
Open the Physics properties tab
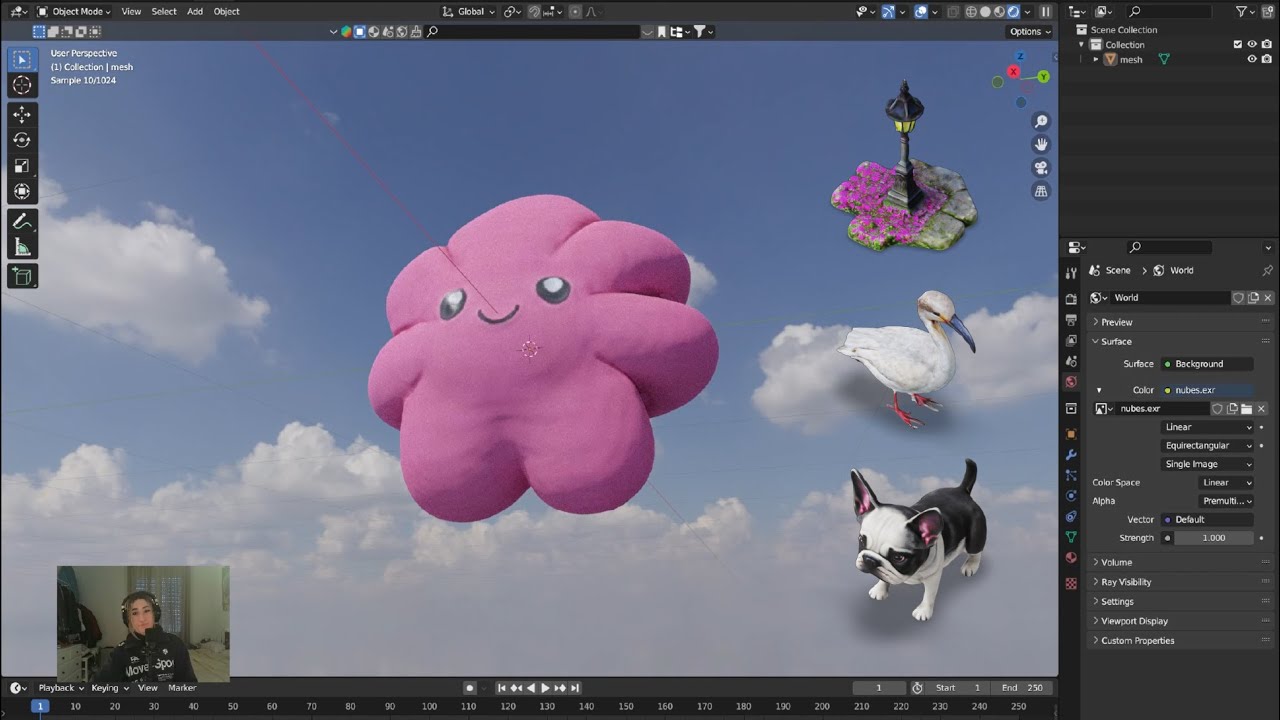[x=1071, y=496]
